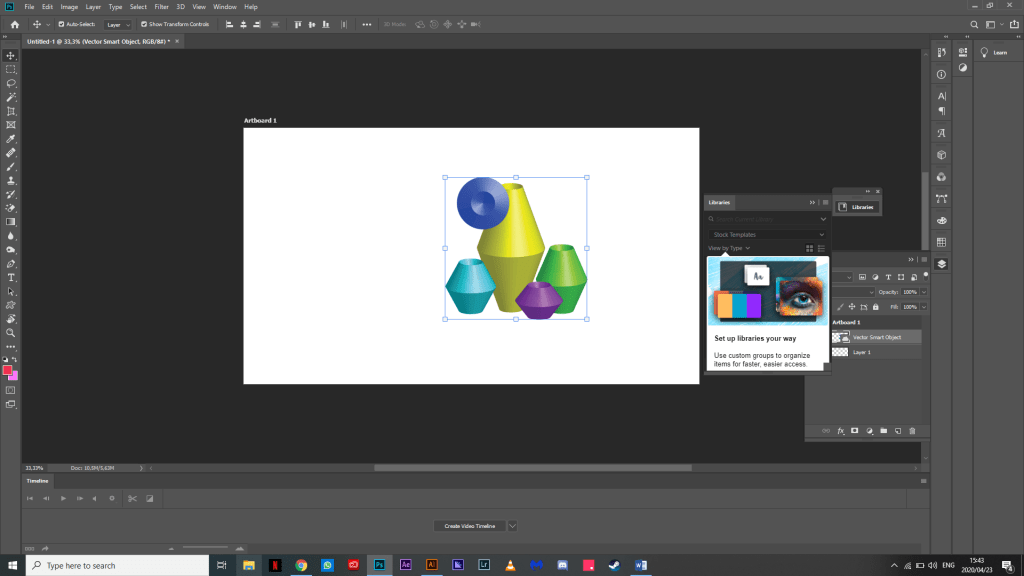Open the Window menu
1024x576 pixels.
point(224,7)
